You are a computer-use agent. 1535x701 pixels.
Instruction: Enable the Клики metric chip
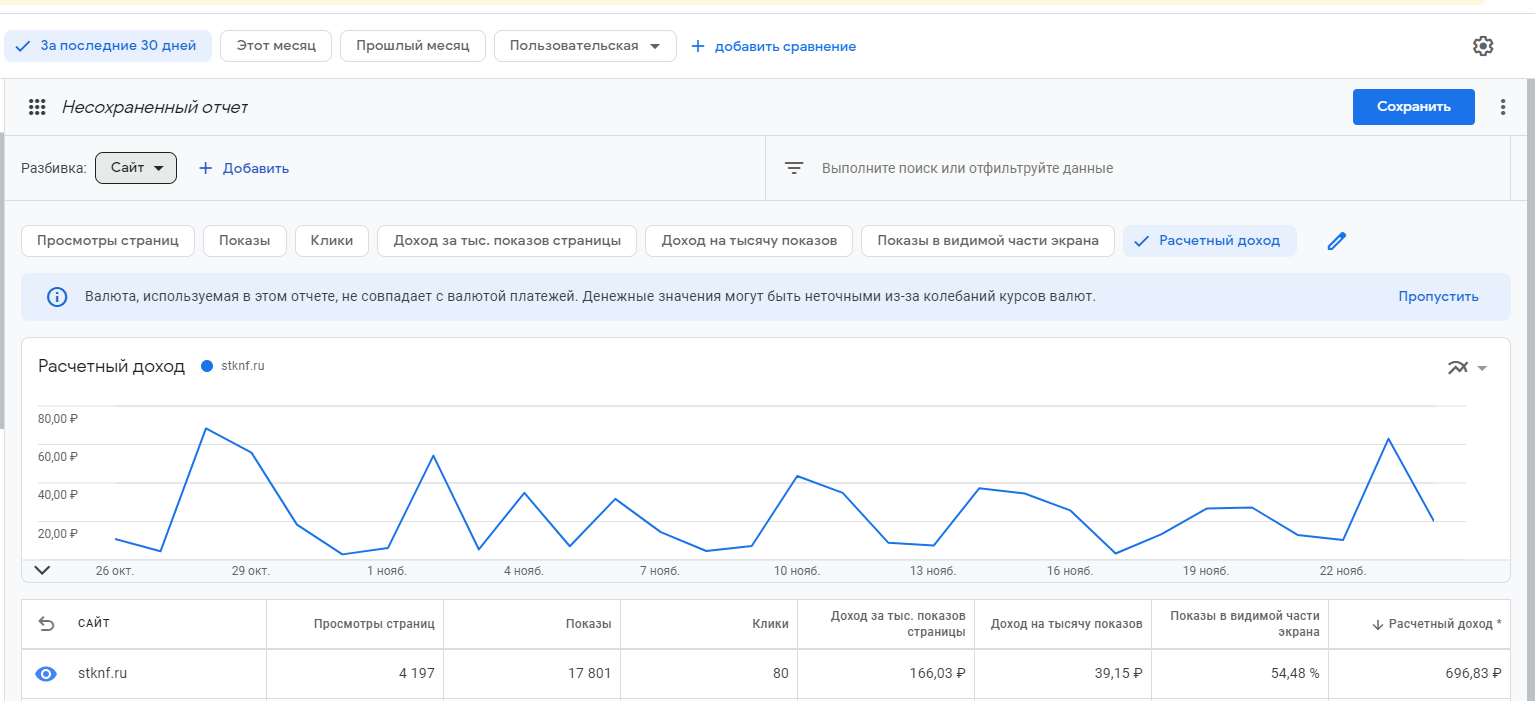(331, 241)
